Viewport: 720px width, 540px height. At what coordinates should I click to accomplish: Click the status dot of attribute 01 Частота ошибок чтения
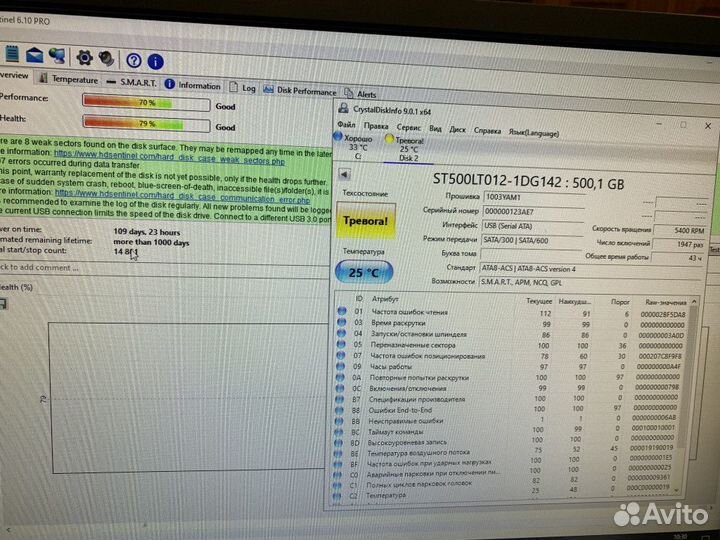[342, 311]
